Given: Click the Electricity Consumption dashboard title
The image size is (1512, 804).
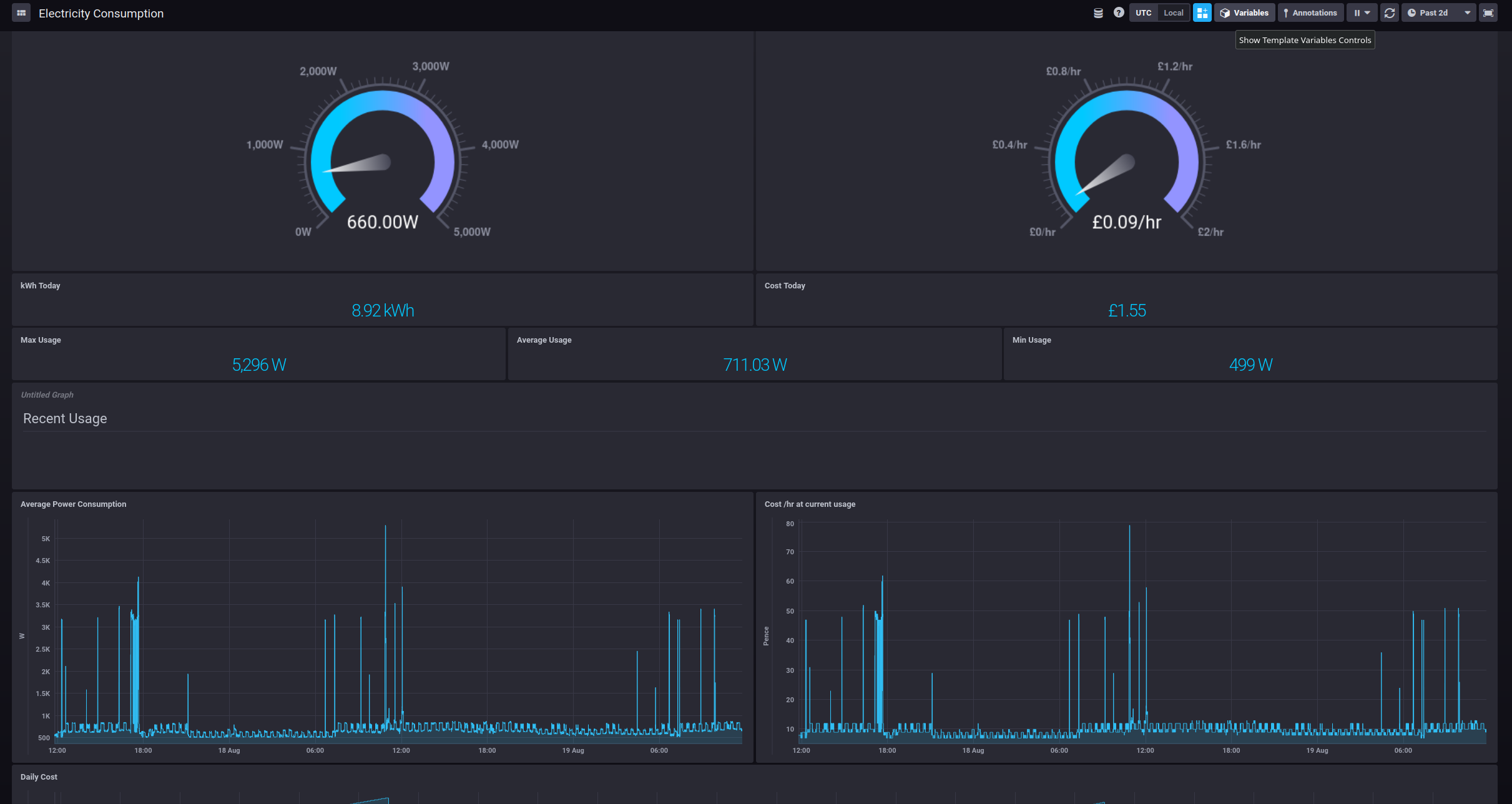Looking at the screenshot, I should 101,13.
